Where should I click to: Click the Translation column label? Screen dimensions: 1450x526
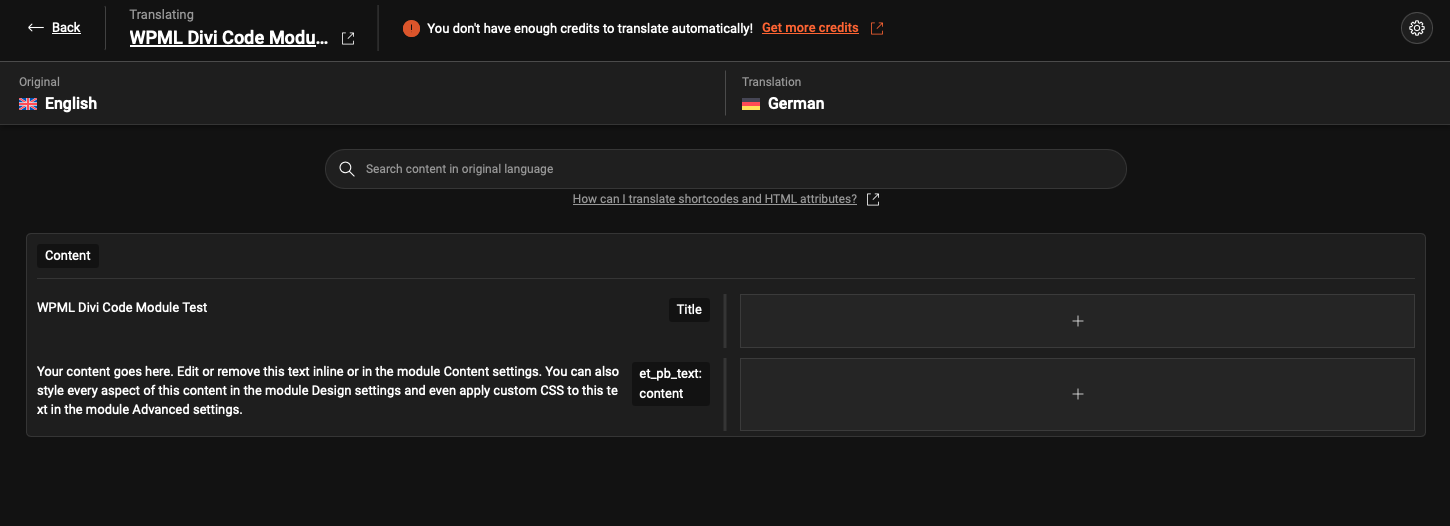click(772, 82)
